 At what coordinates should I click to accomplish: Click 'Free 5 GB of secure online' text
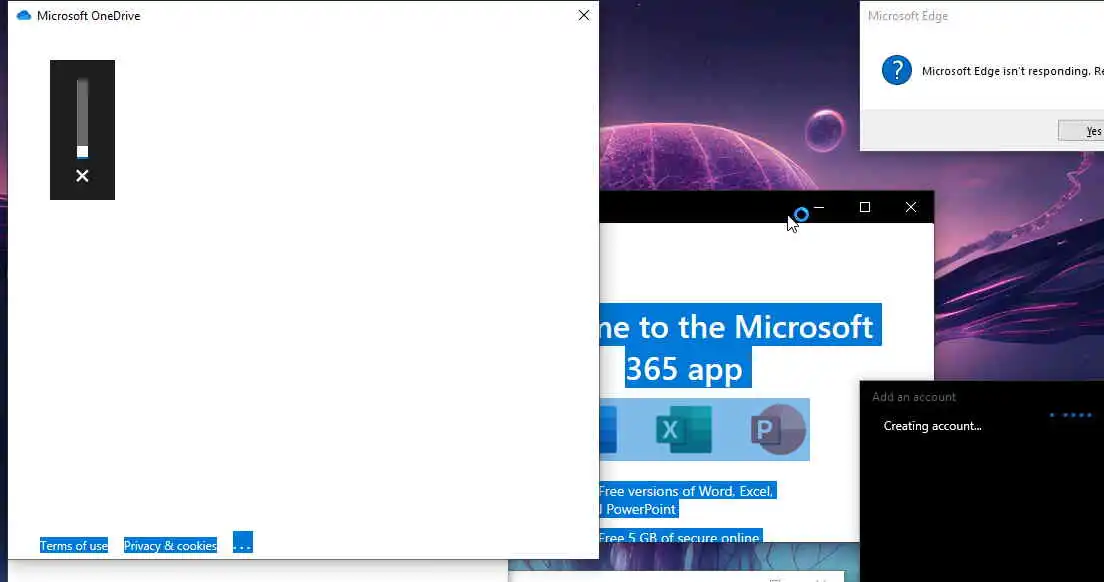click(x=680, y=538)
